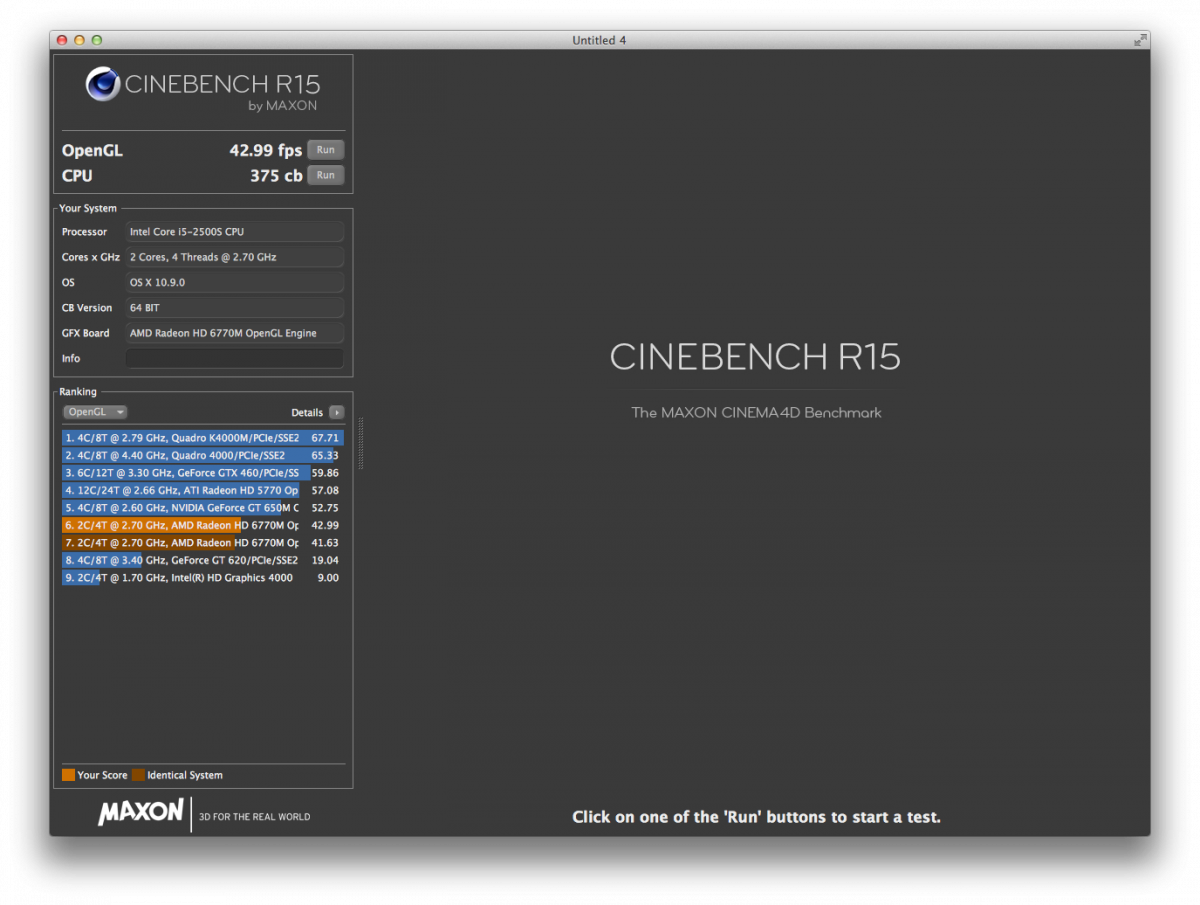The image size is (1200, 905).
Task: Click the Your Score orange legend swatch
Action: 68,775
